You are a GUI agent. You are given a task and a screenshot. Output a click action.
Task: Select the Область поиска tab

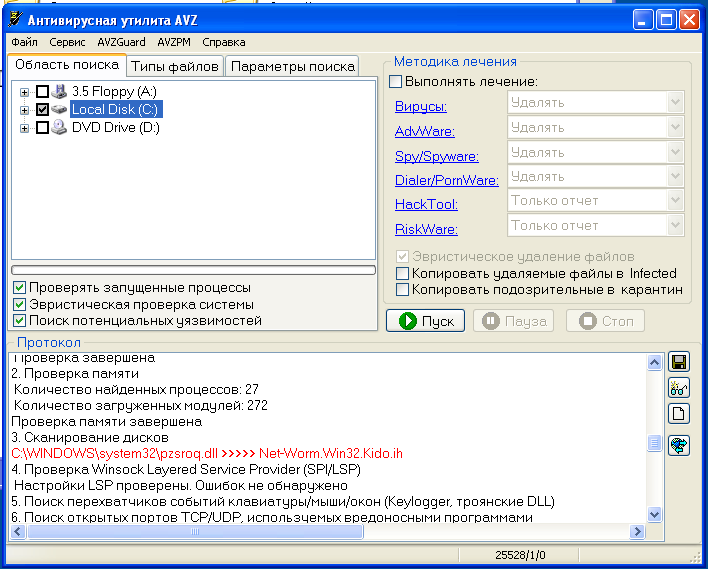[67, 65]
